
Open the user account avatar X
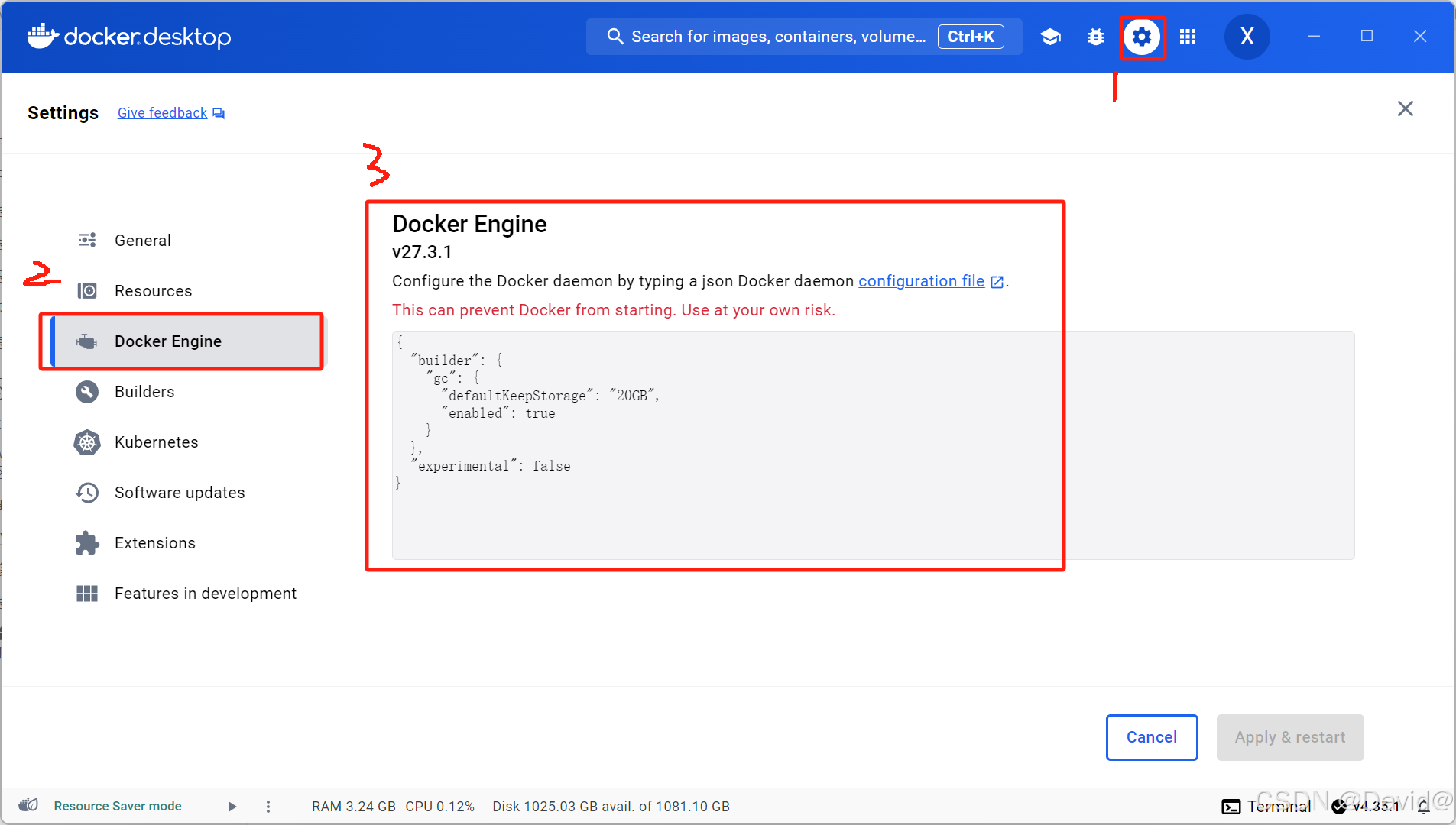point(1247,37)
